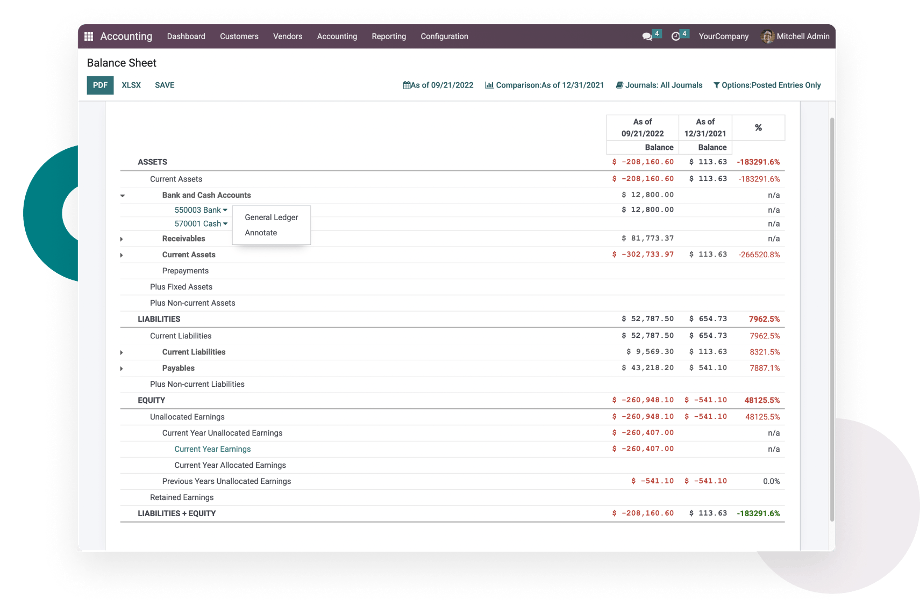Open the Comparison chart filter

[x=544, y=85]
